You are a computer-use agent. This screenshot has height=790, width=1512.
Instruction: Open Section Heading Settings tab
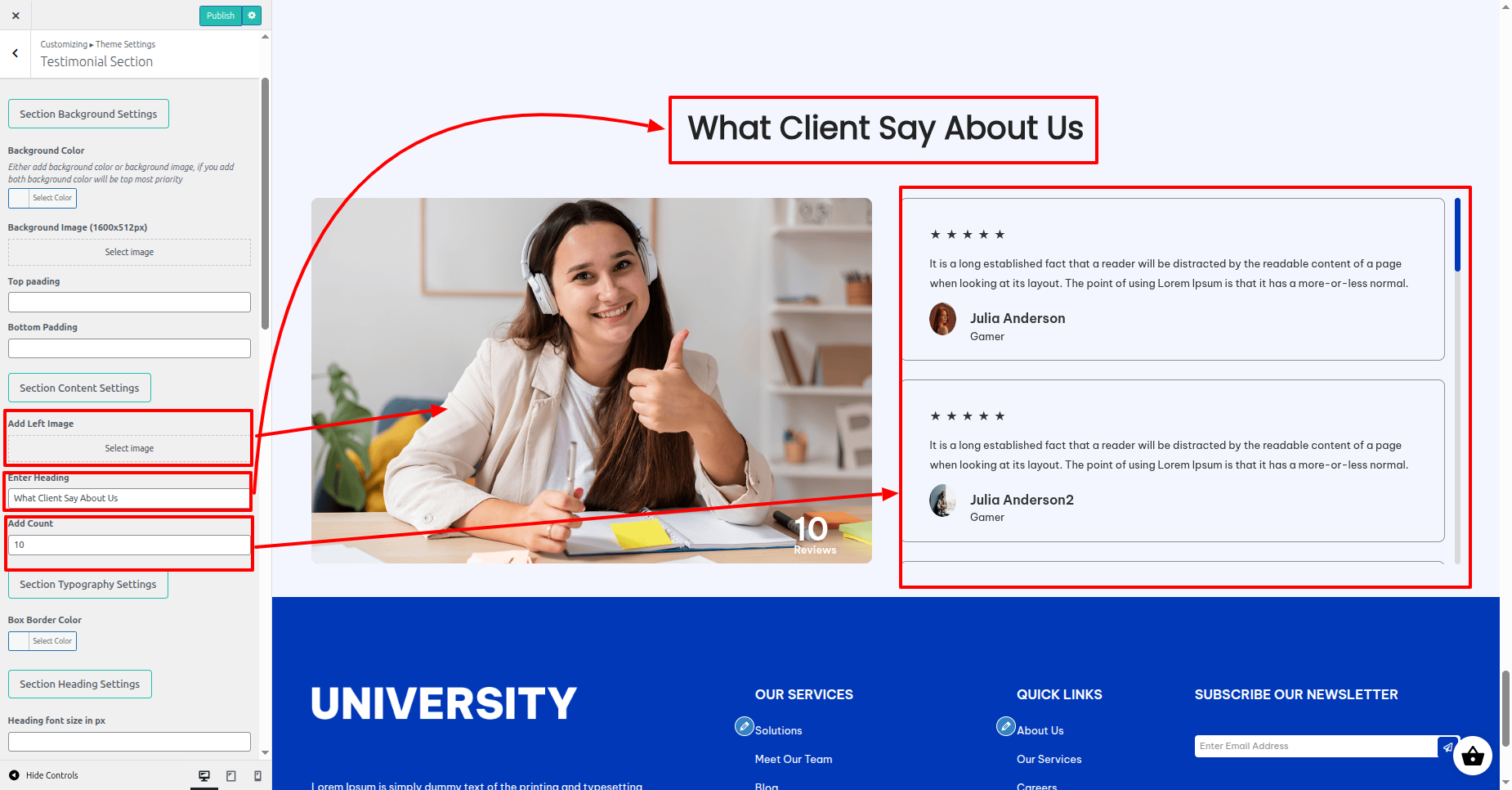[x=79, y=685]
